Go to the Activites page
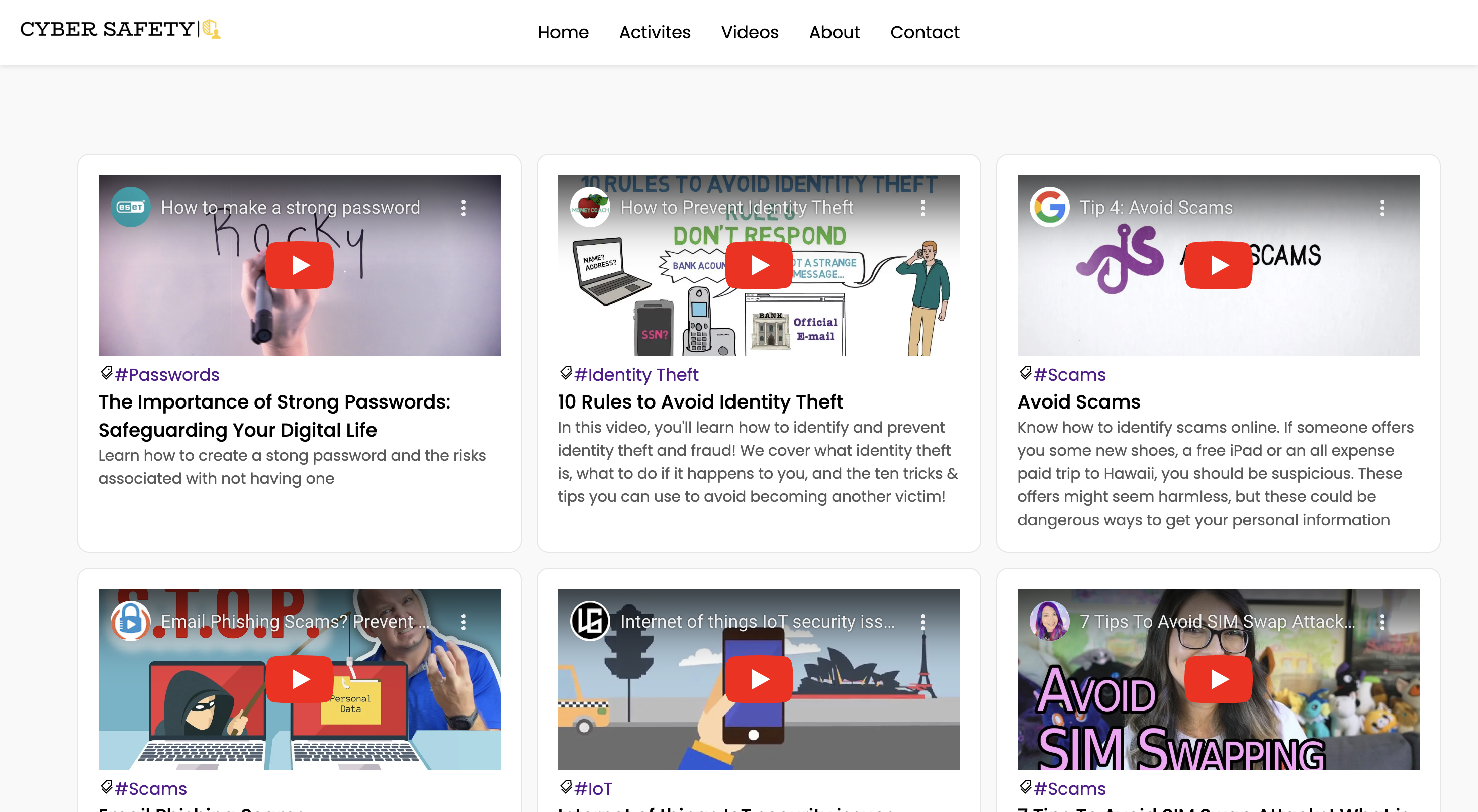This screenshot has height=812, width=1478. point(655,32)
